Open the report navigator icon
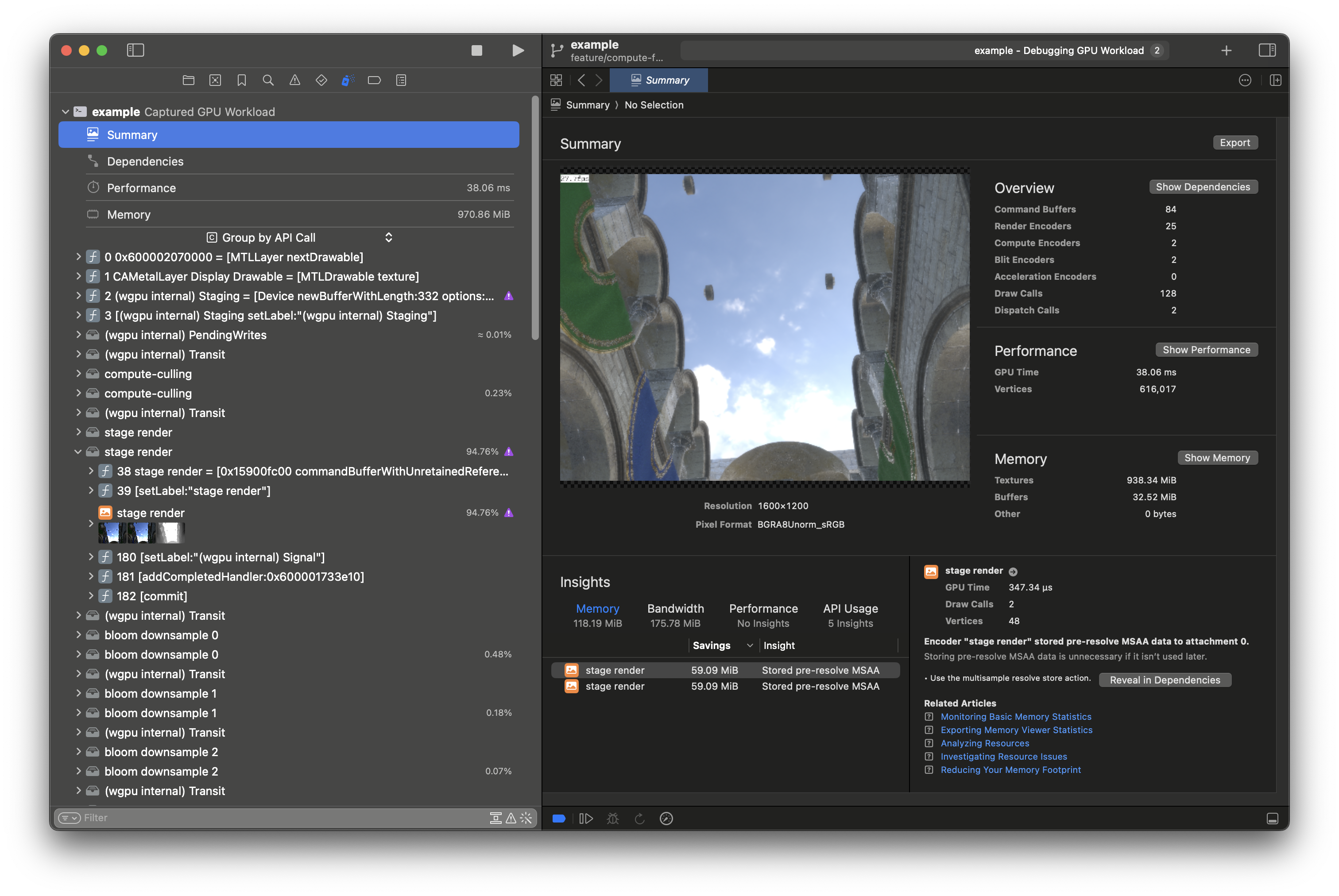This screenshot has height=896, width=1339. pyautogui.click(x=401, y=80)
